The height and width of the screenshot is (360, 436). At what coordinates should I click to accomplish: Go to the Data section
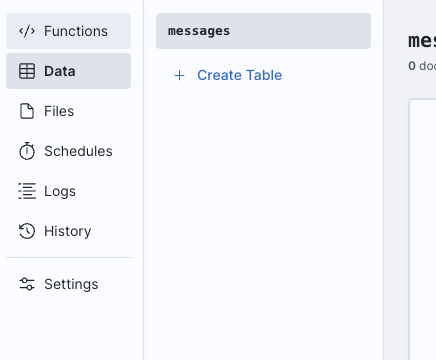(x=68, y=71)
